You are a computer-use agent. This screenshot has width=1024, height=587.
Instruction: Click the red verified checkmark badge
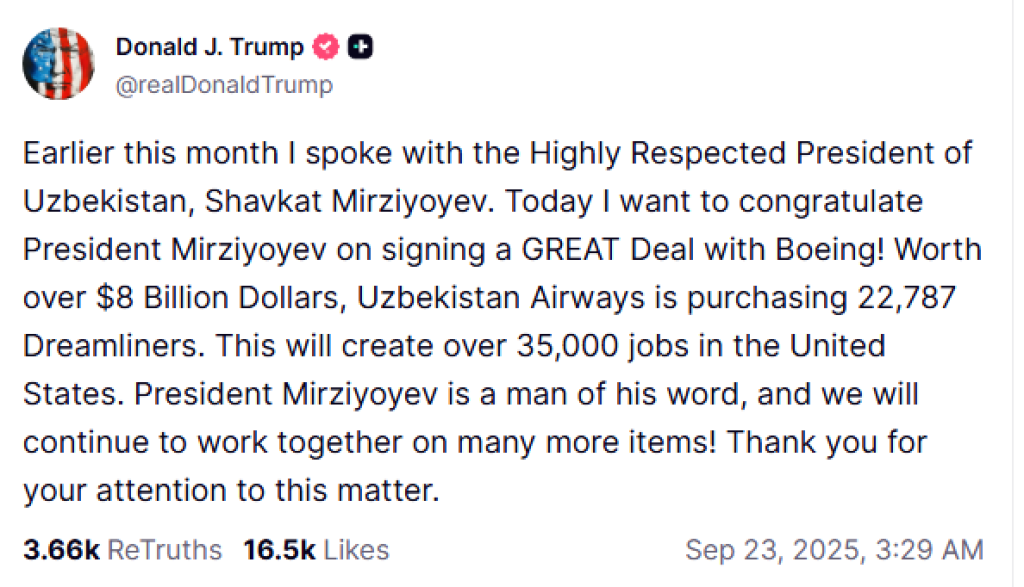326,46
